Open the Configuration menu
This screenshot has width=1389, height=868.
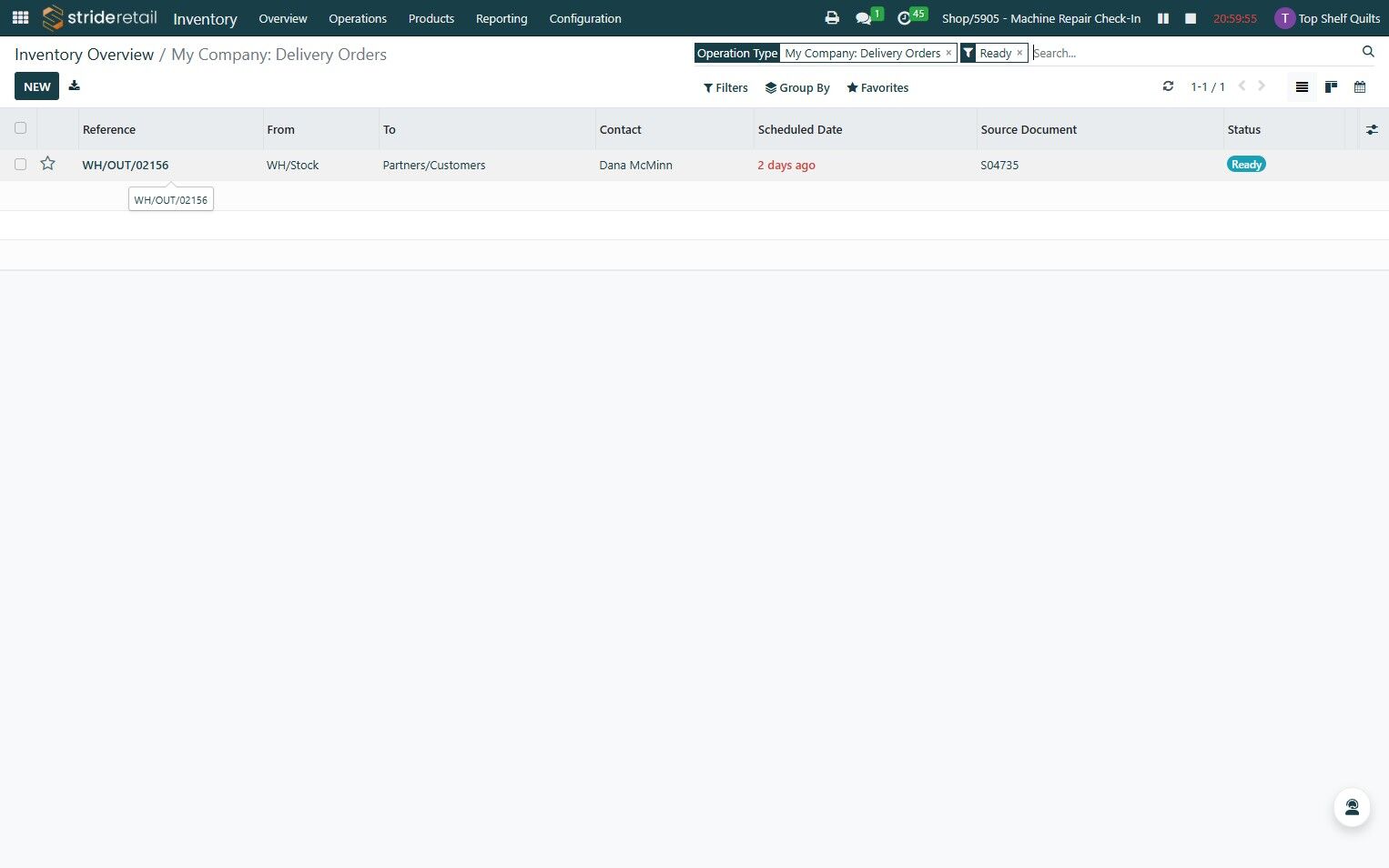[x=585, y=18]
